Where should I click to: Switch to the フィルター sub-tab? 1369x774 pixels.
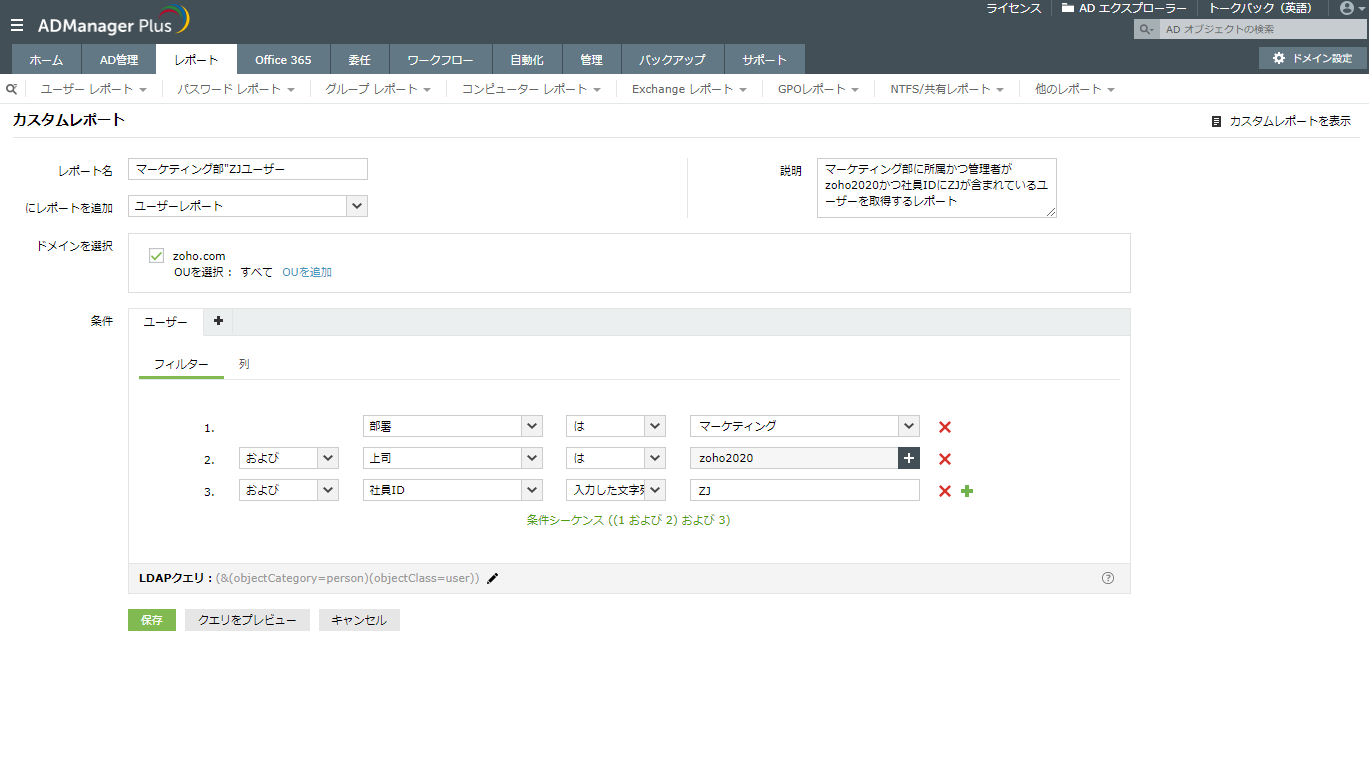click(181, 364)
